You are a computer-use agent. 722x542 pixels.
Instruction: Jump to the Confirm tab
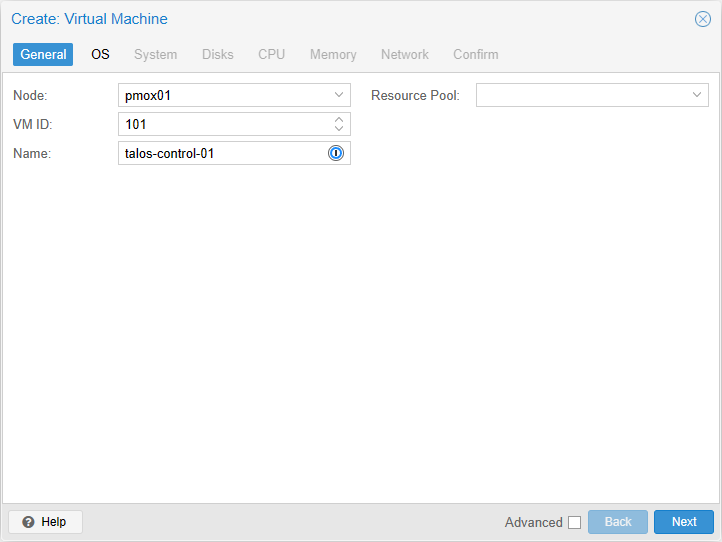coord(476,54)
